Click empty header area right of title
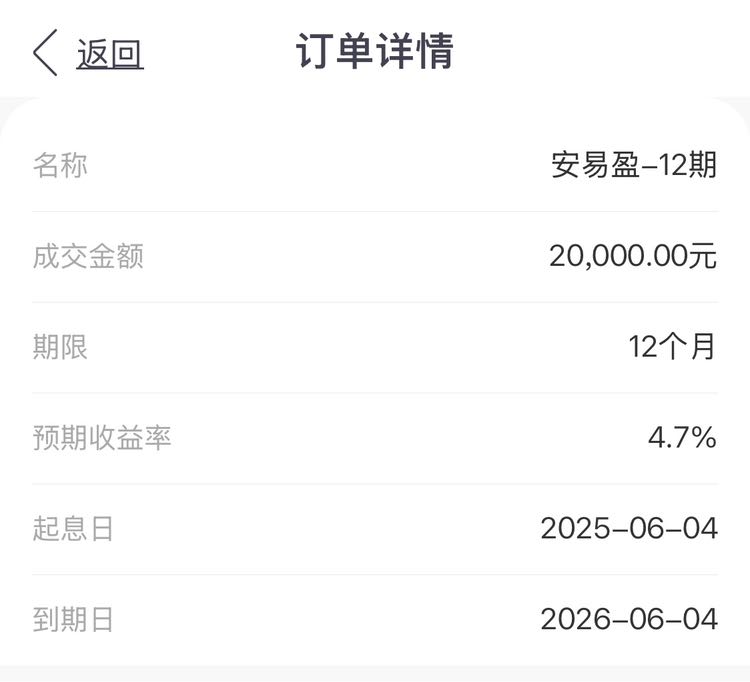The width and height of the screenshot is (750, 682). (x=598, y=51)
